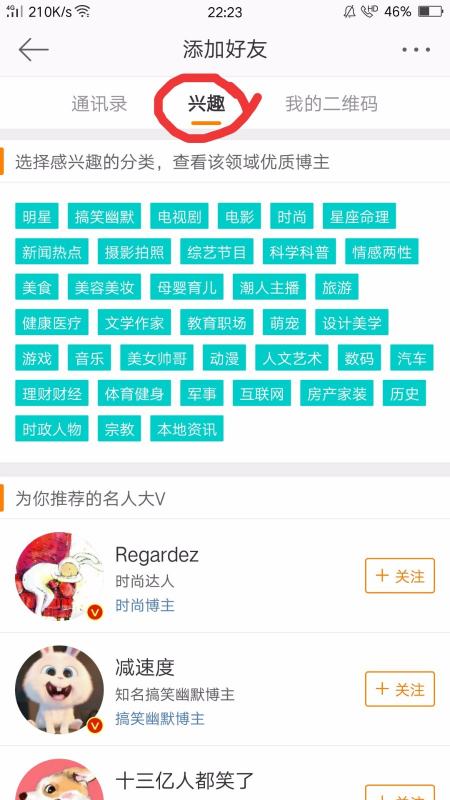Screen dimensions: 450x800
Task: Open Regardez's profile avatar
Action: (59, 576)
